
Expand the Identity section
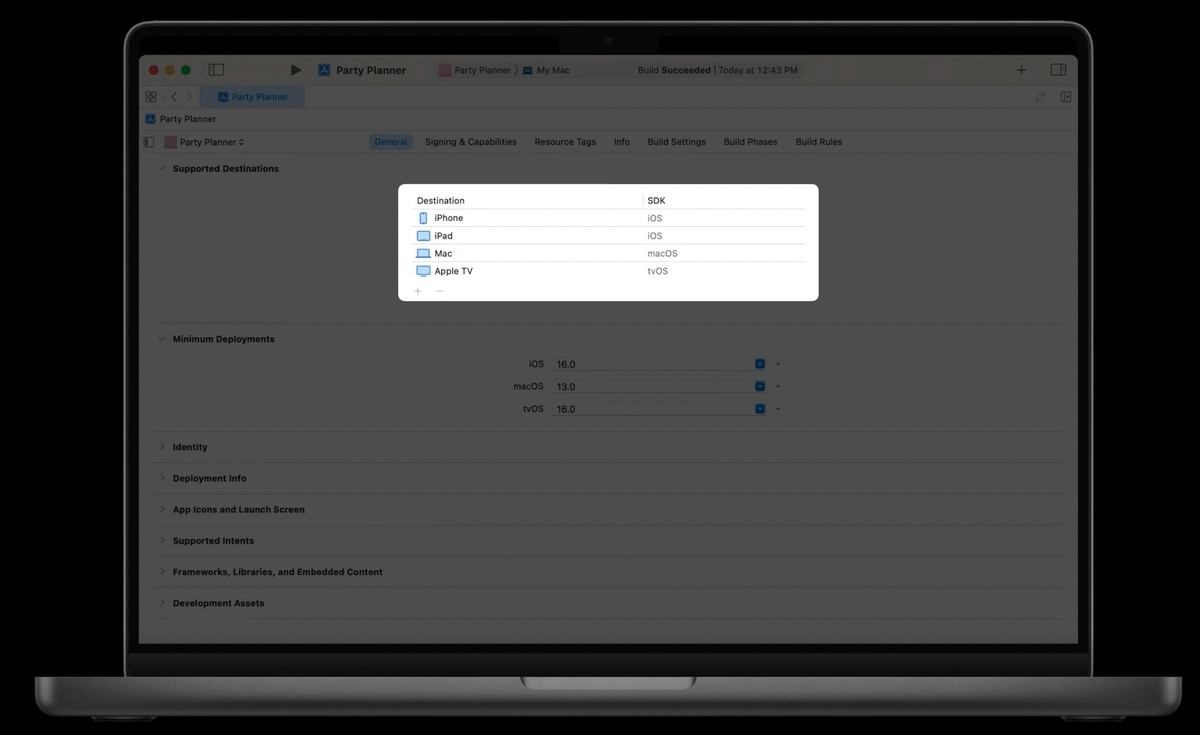point(162,447)
